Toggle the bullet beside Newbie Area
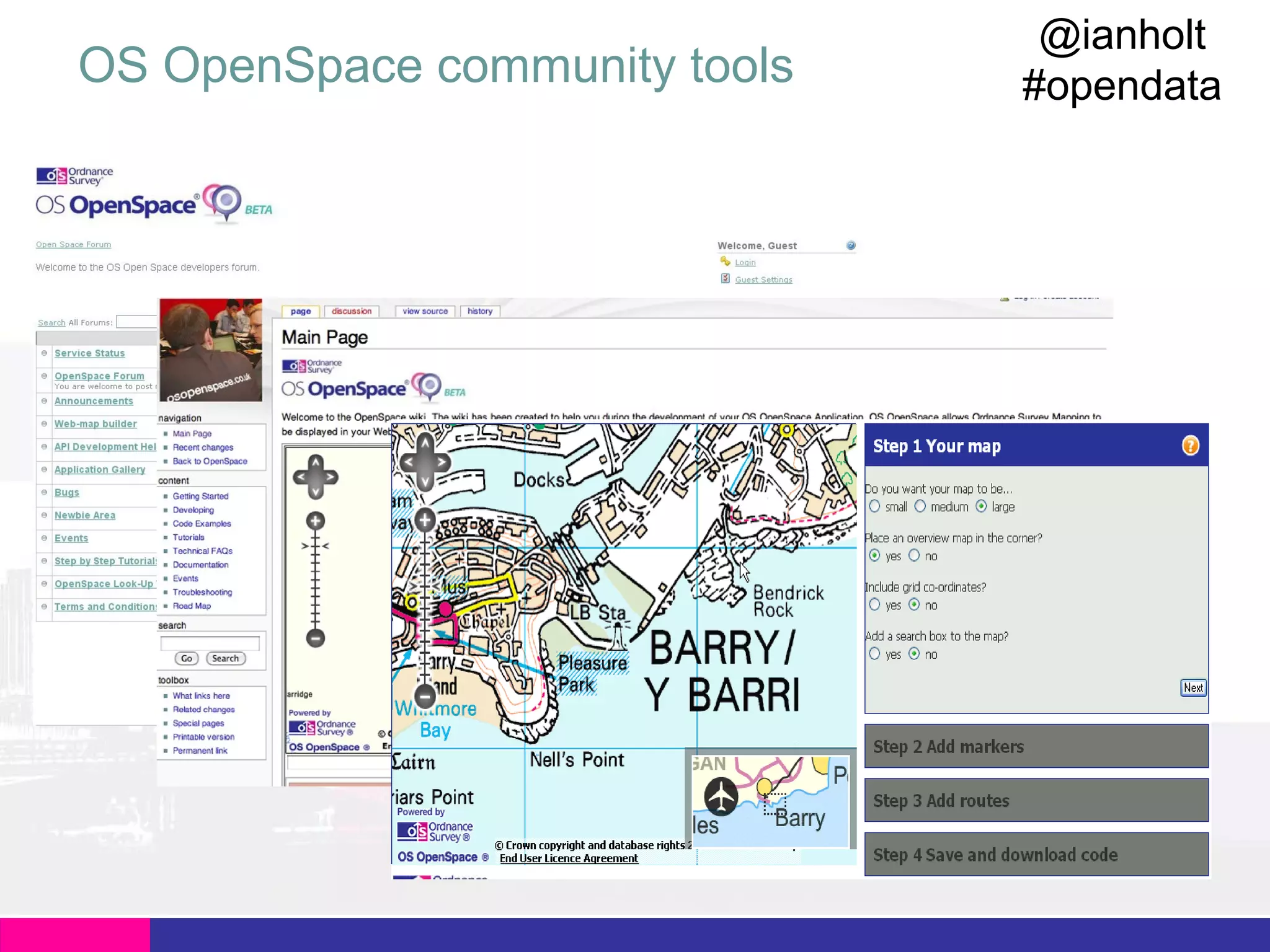 (x=44, y=515)
